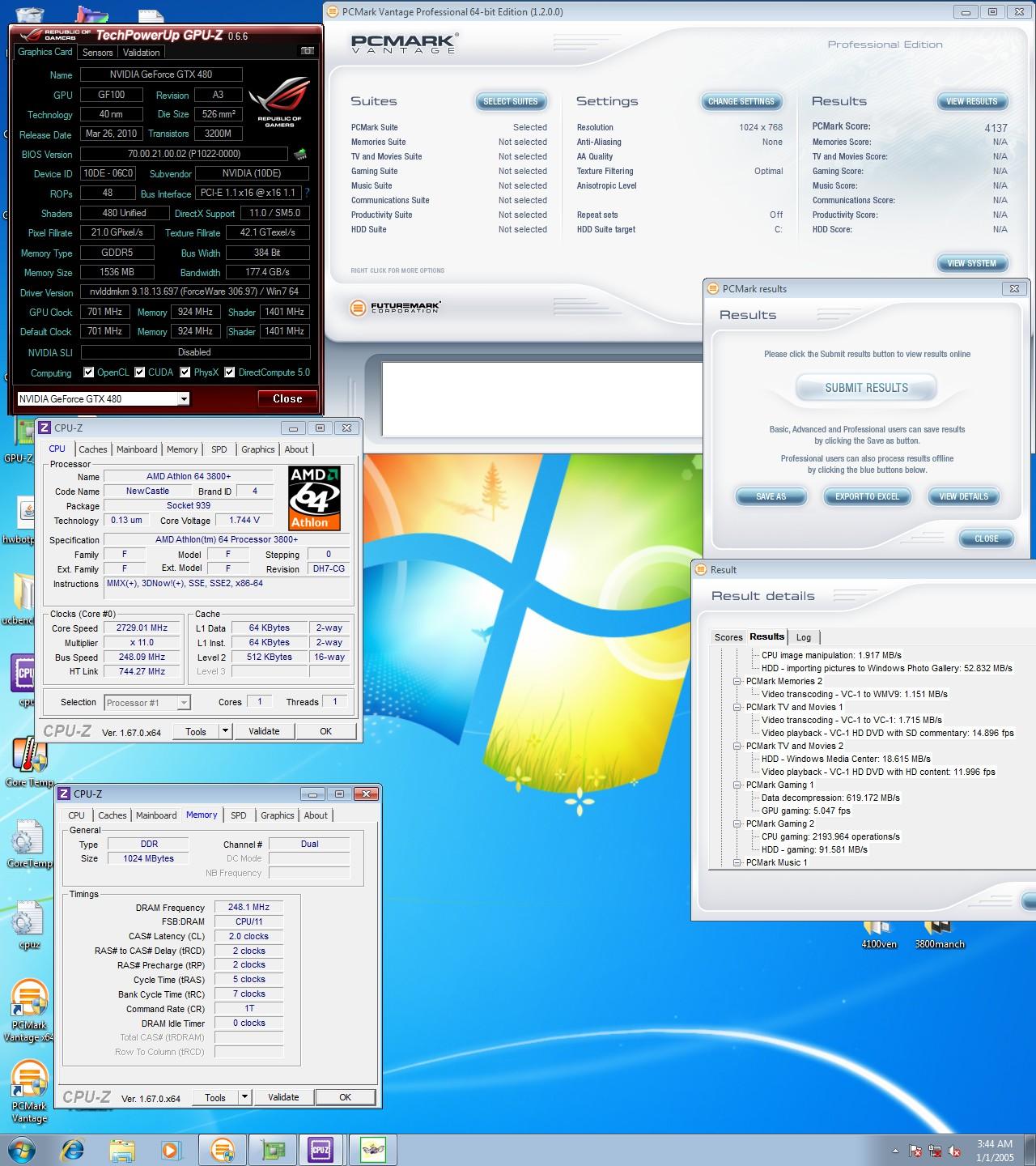Click the Bus Interface question mark icon

click(x=307, y=194)
